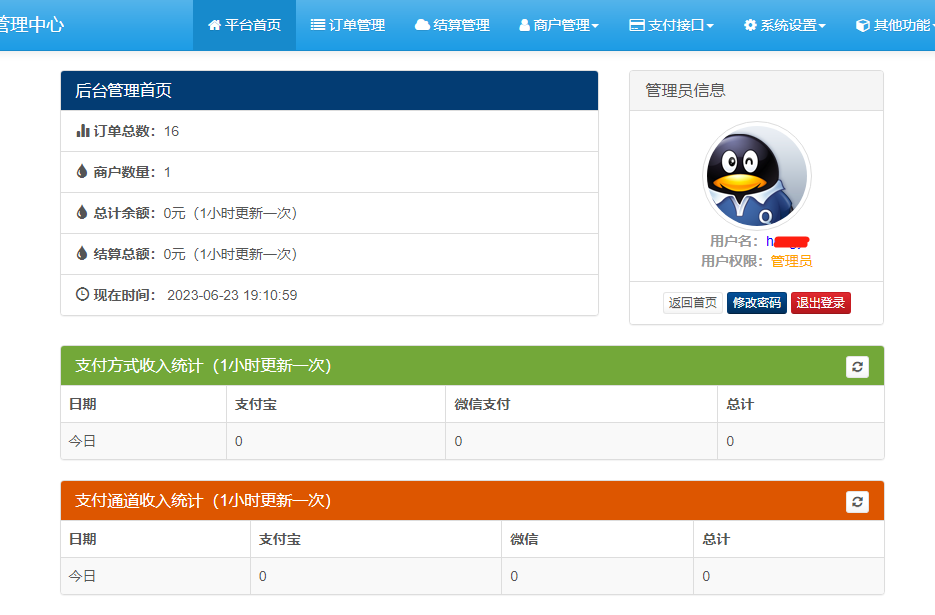Click the red 退出登录 button
The width and height of the screenshot is (935, 615).
(820, 303)
